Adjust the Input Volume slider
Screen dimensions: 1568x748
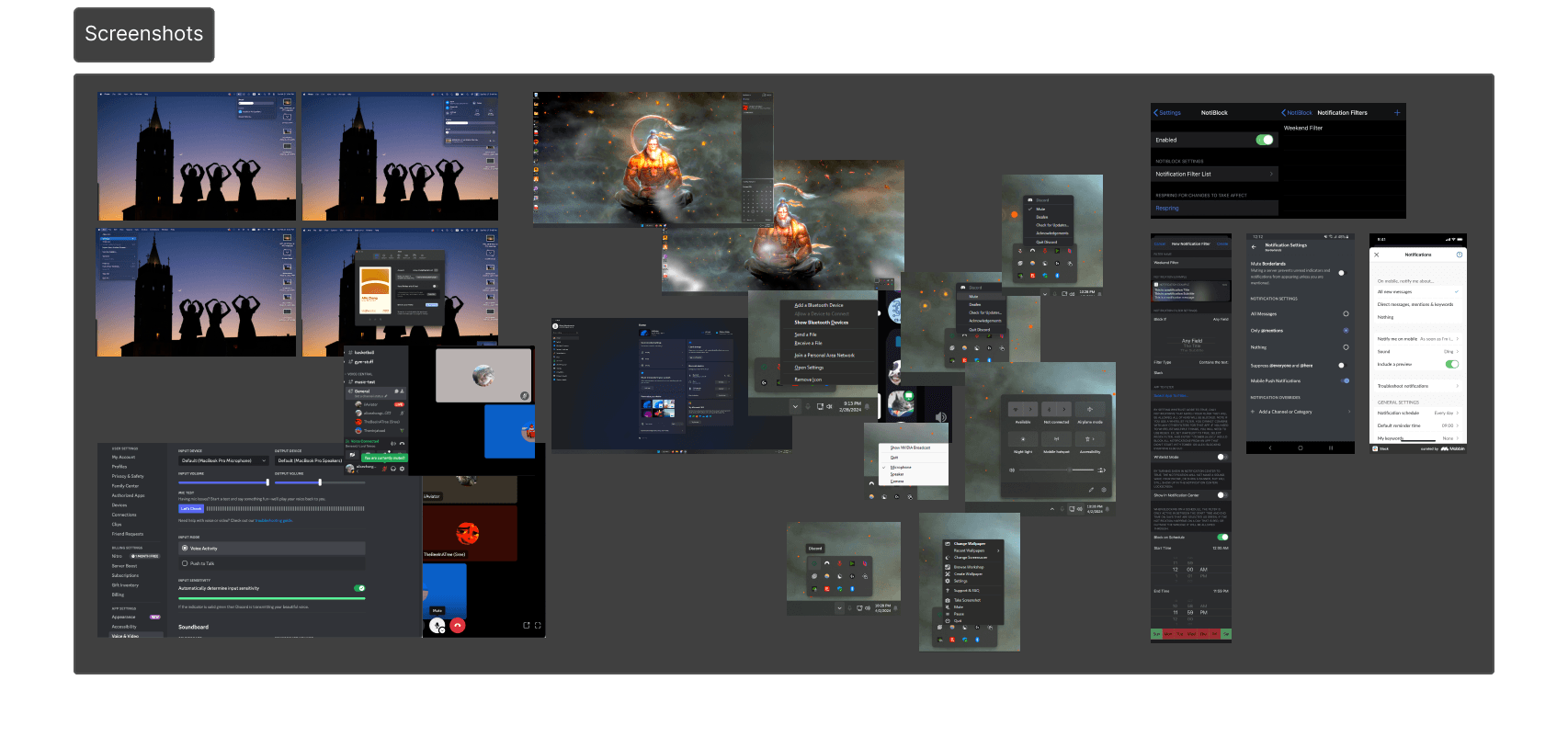[223, 482]
